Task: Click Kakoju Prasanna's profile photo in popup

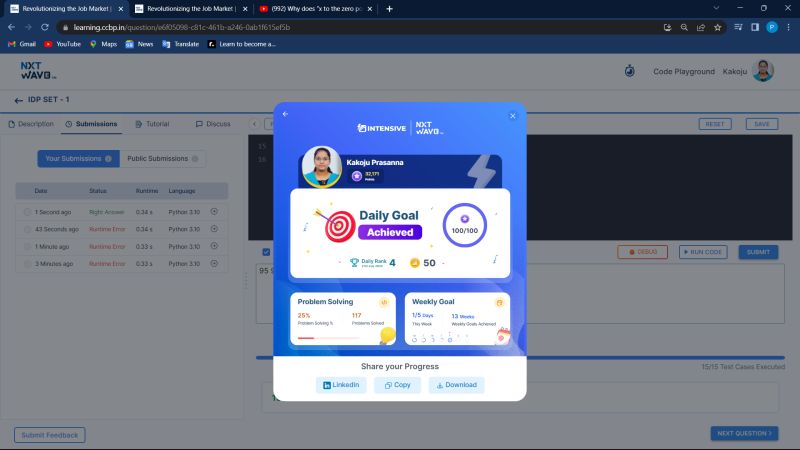Action: click(321, 166)
